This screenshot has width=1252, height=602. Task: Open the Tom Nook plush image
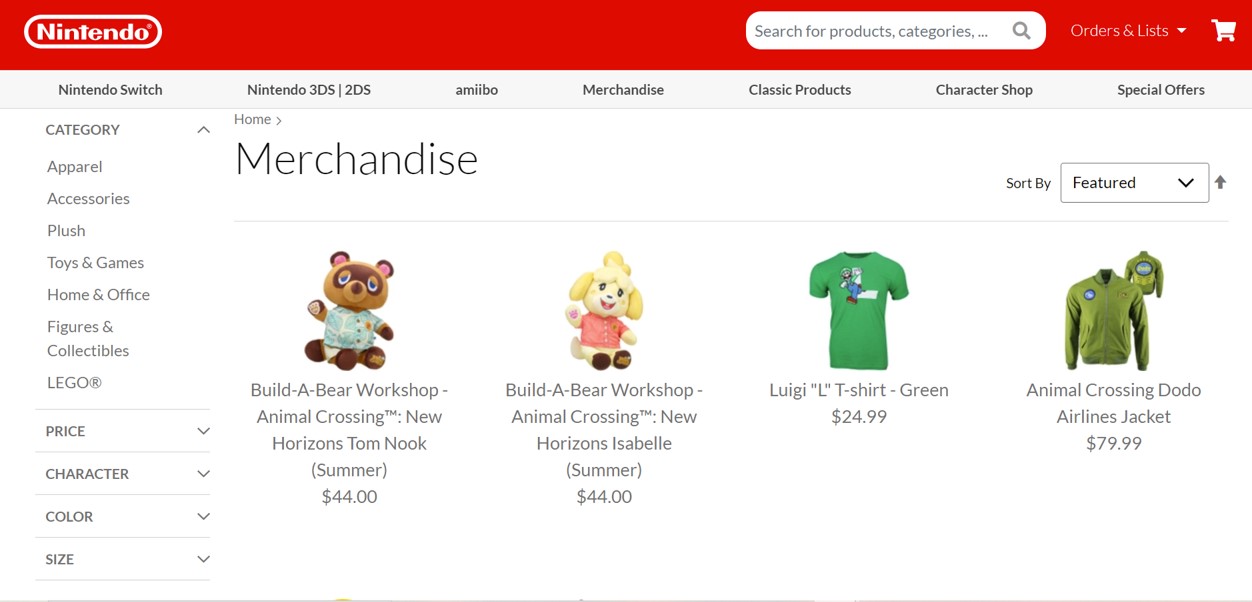click(349, 310)
